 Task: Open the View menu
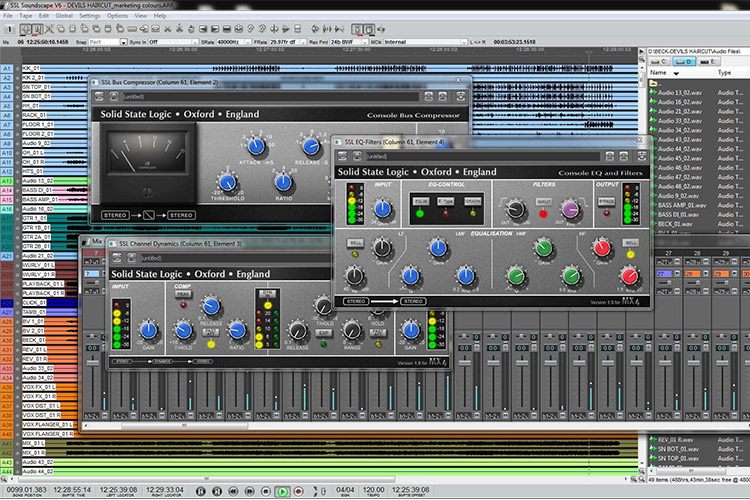click(x=141, y=16)
